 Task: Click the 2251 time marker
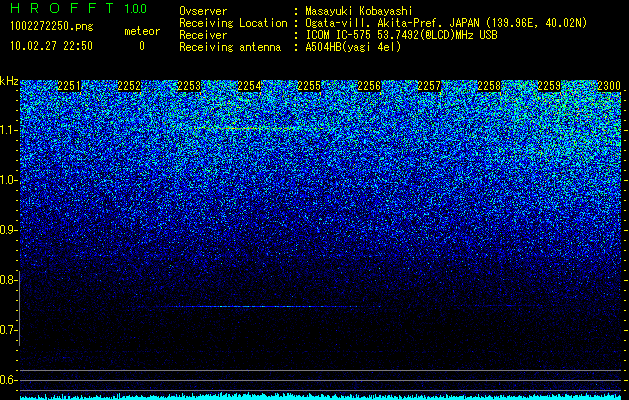[69, 86]
